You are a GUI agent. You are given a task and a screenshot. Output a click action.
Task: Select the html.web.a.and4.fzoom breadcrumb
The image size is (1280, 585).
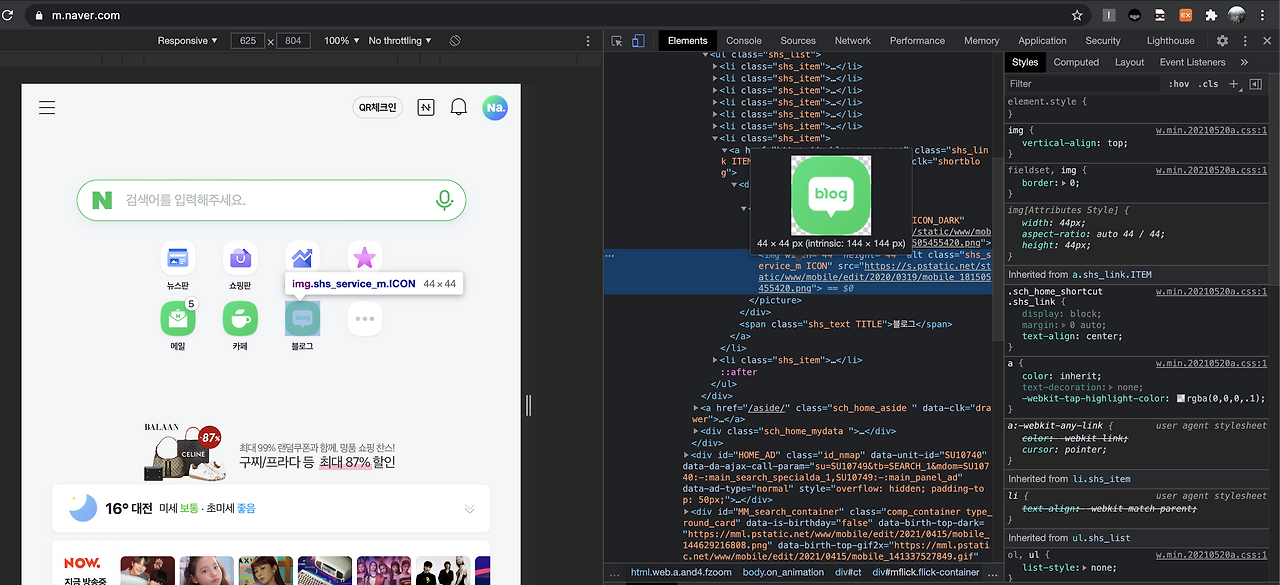680,573
